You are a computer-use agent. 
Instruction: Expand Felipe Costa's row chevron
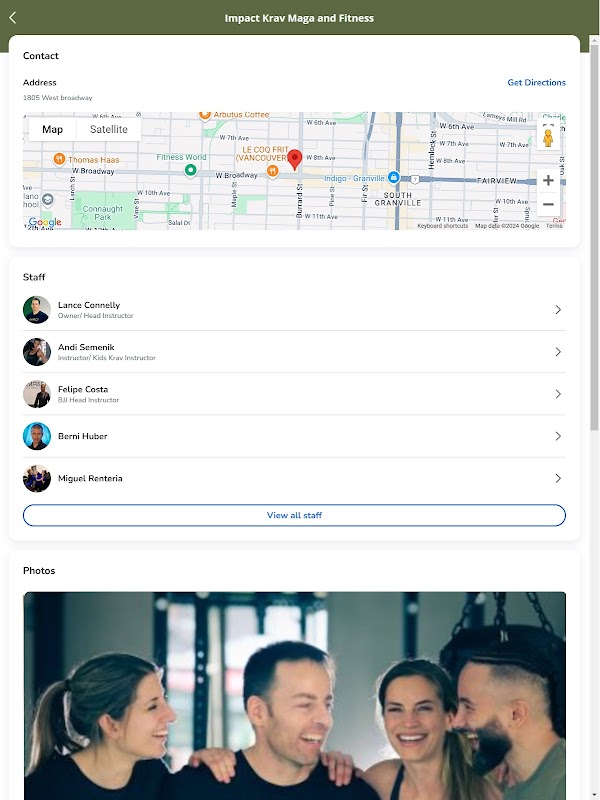[x=558, y=394]
